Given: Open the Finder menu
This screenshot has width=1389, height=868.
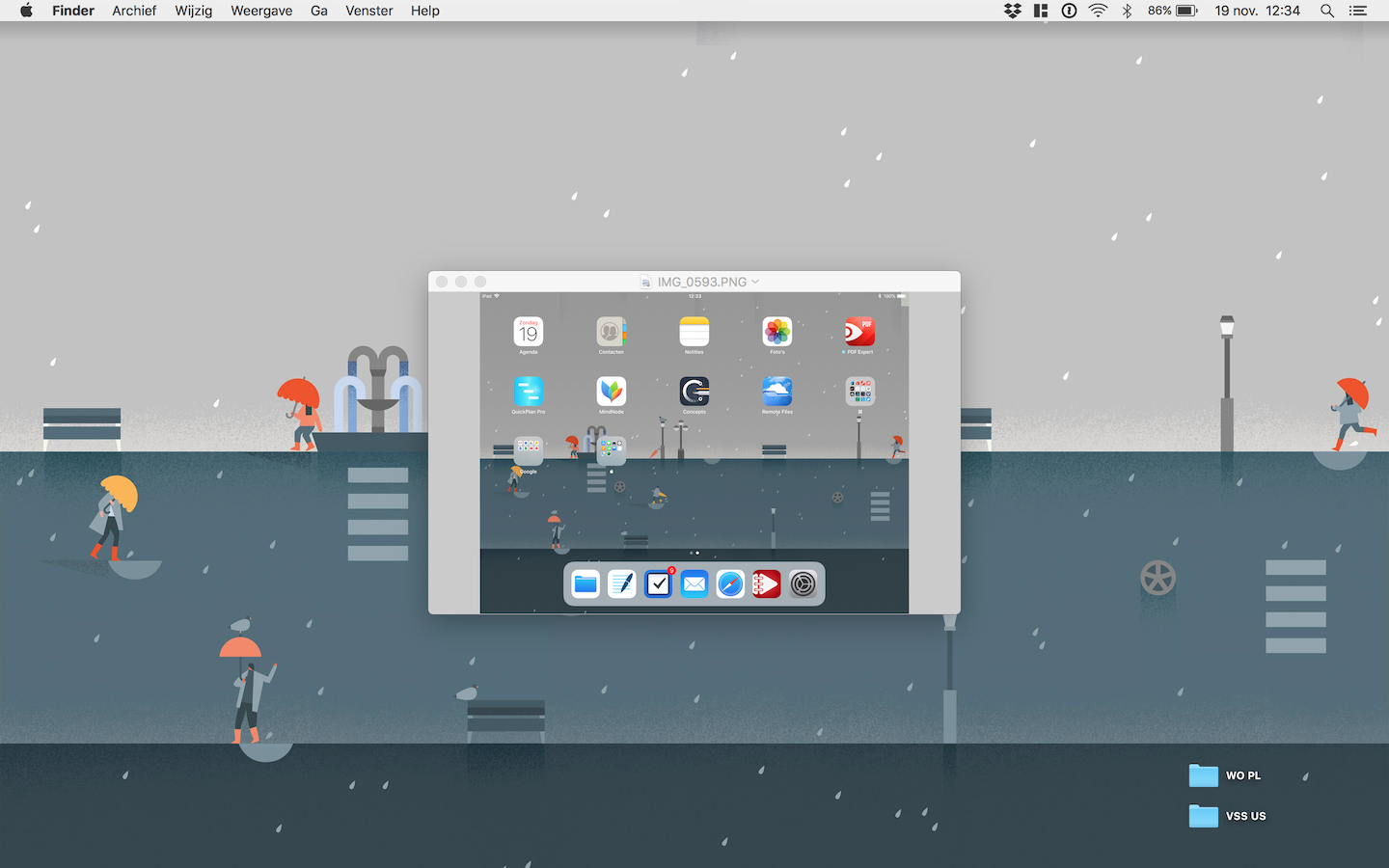Looking at the screenshot, I should click(73, 11).
